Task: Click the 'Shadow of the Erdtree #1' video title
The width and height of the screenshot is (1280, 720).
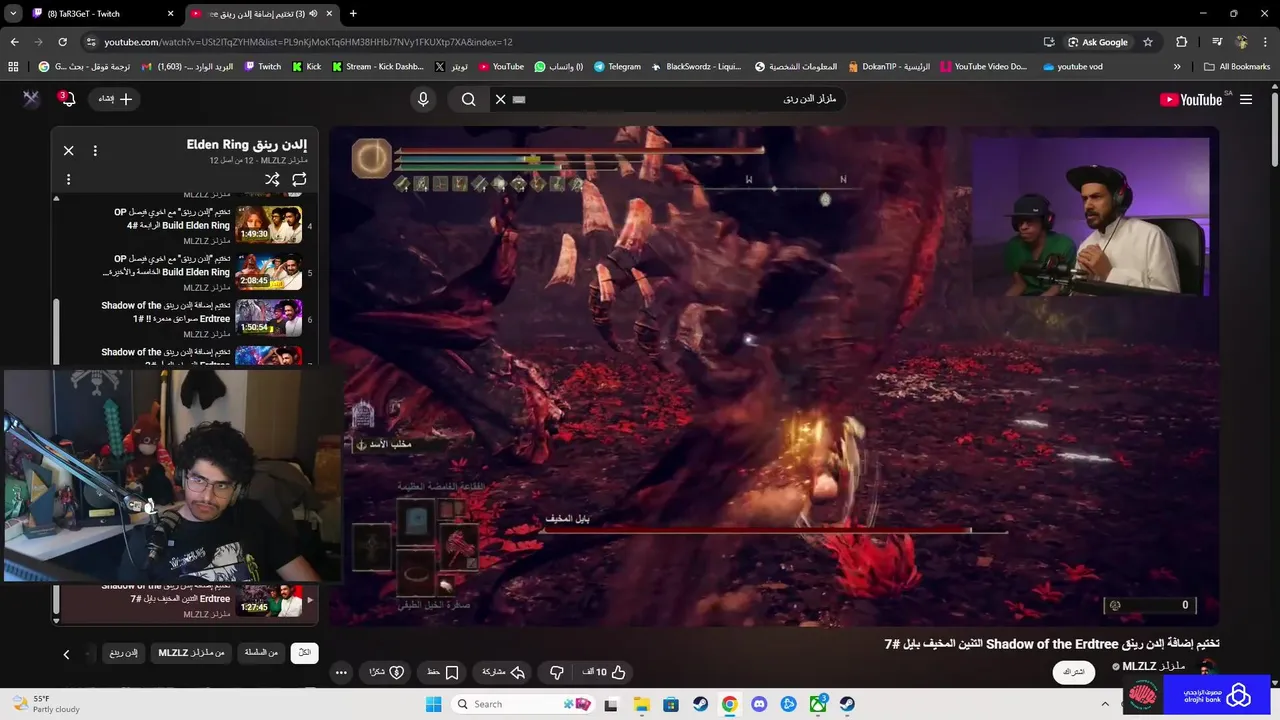Action: (165, 312)
